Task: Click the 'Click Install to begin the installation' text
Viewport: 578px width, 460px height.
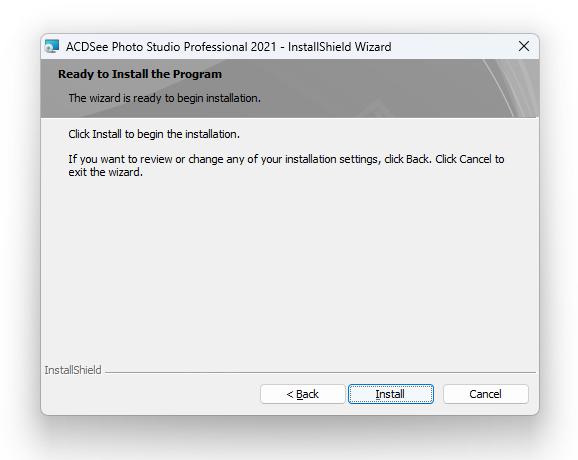Action: point(154,134)
